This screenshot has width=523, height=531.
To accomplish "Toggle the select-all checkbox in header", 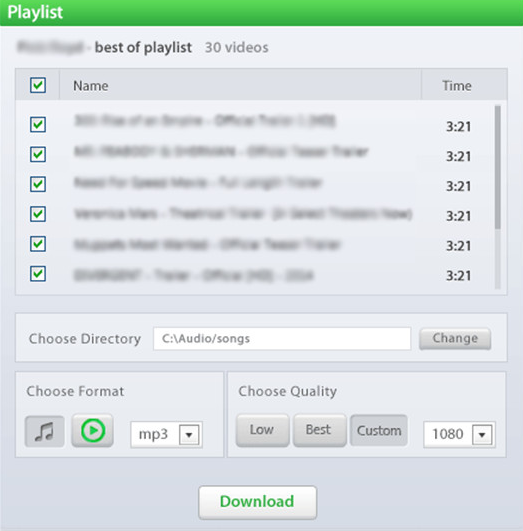I will (x=38, y=85).
